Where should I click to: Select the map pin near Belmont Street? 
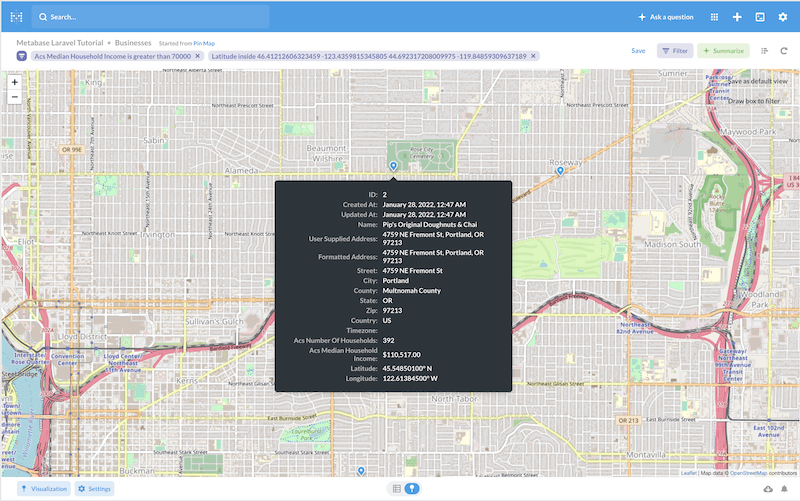tap(361, 471)
